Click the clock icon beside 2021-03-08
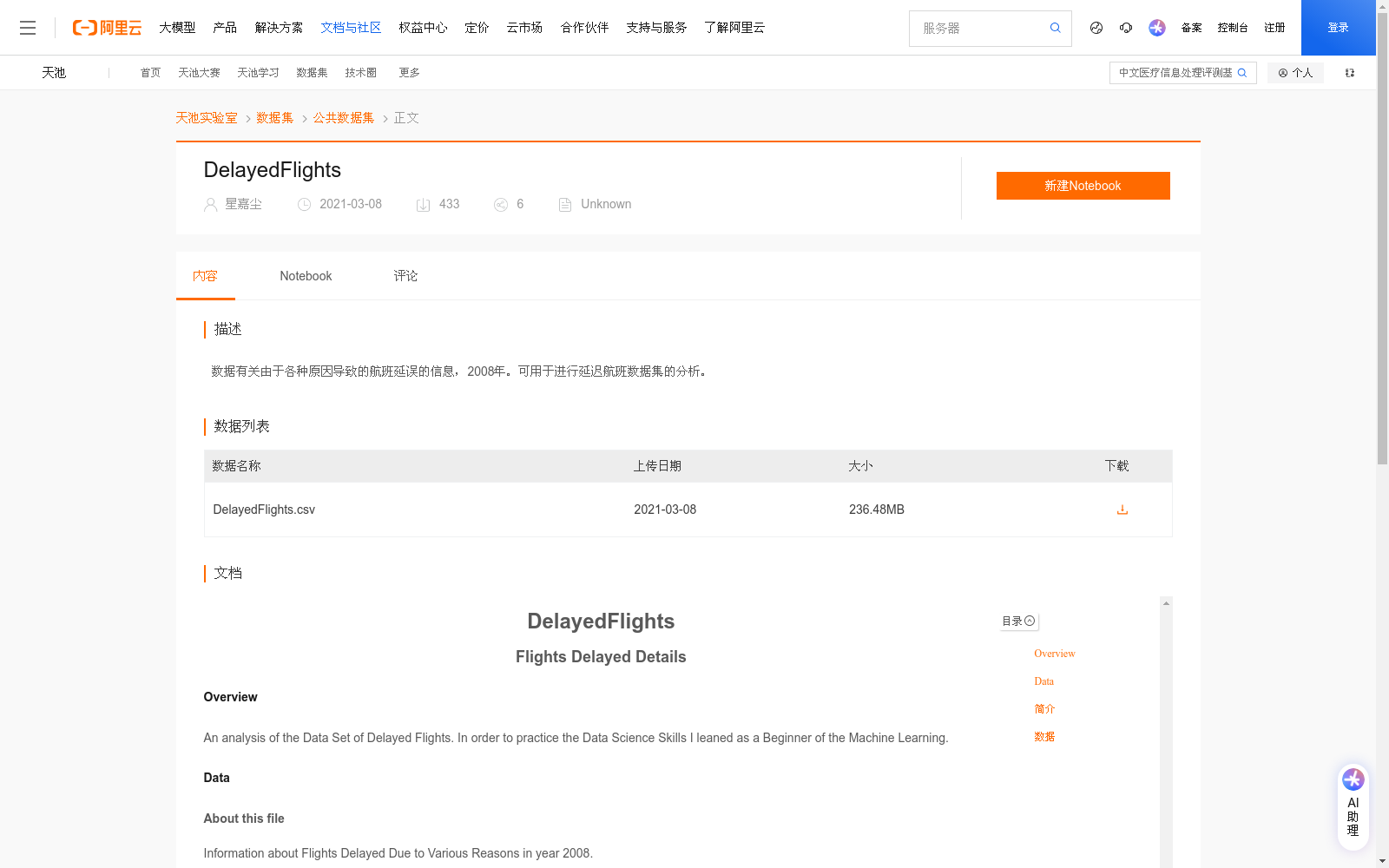The image size is (1389, 868). [304, 205]
